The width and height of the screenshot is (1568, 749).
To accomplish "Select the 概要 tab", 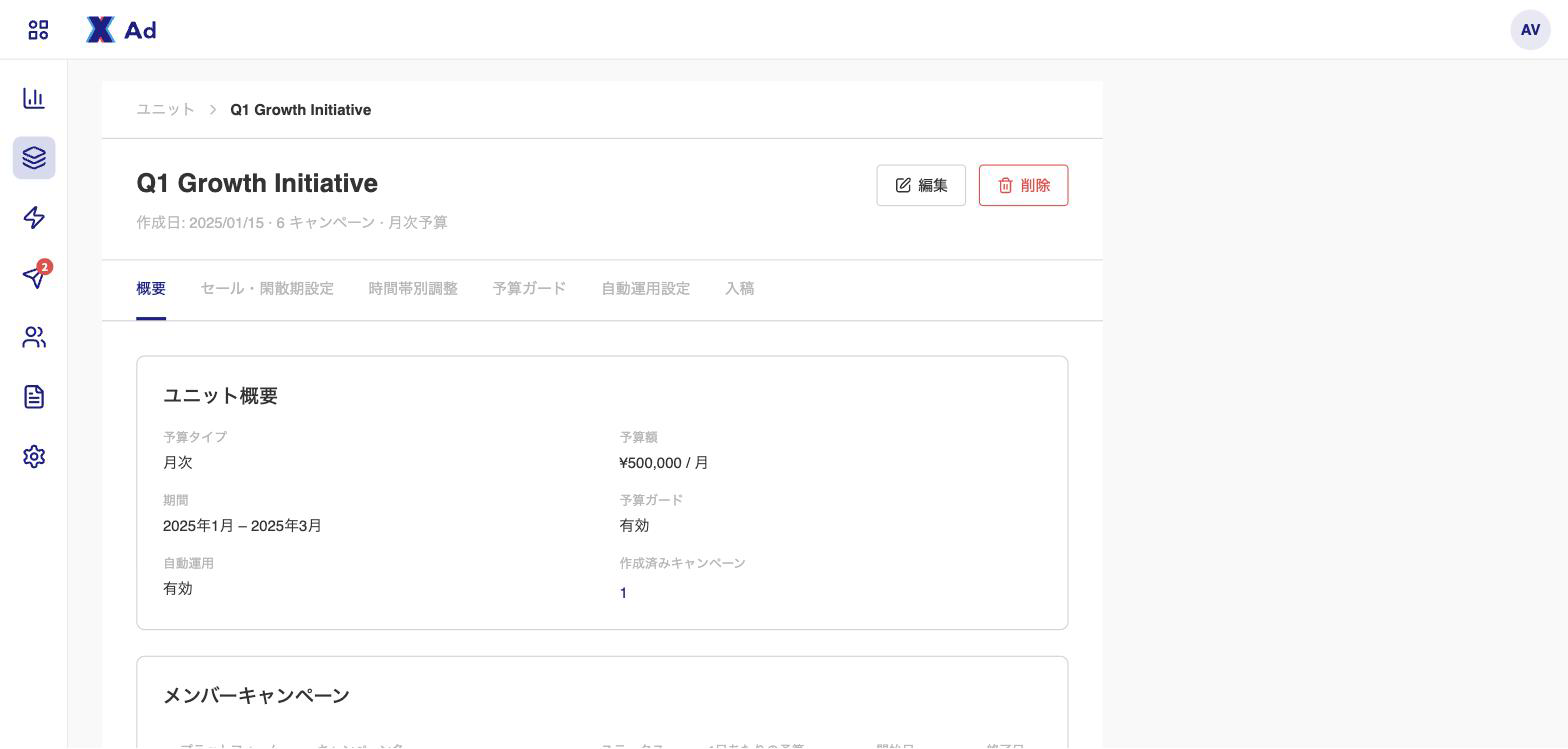I will pos(151,289).
